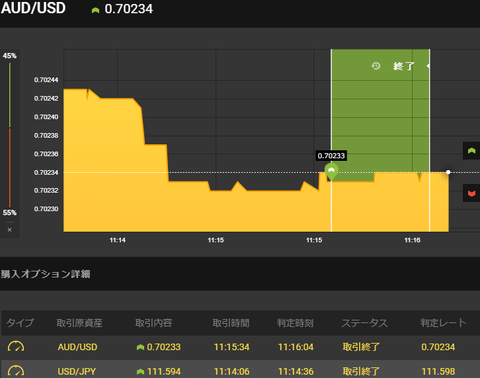Click the green entry marker pin on chart
The image size is (480, 378).
click(x=331, y=171)
